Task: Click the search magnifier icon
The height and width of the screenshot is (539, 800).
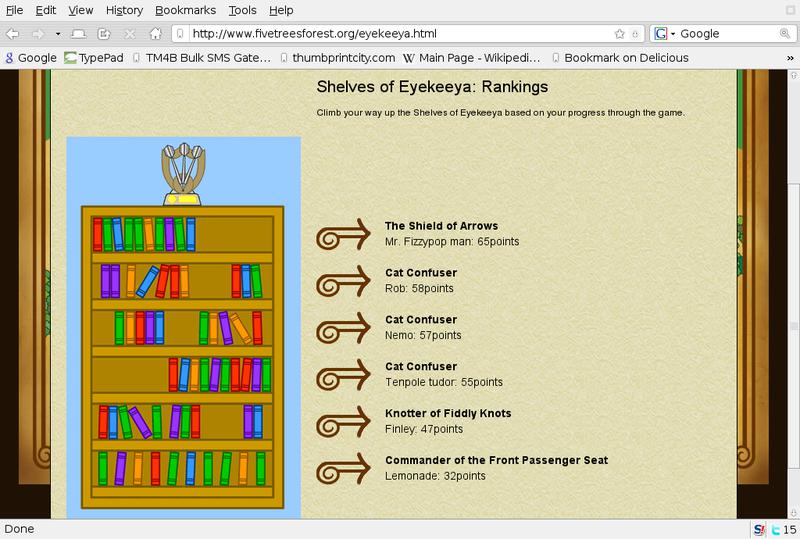Action: click(x=785, y=34)
